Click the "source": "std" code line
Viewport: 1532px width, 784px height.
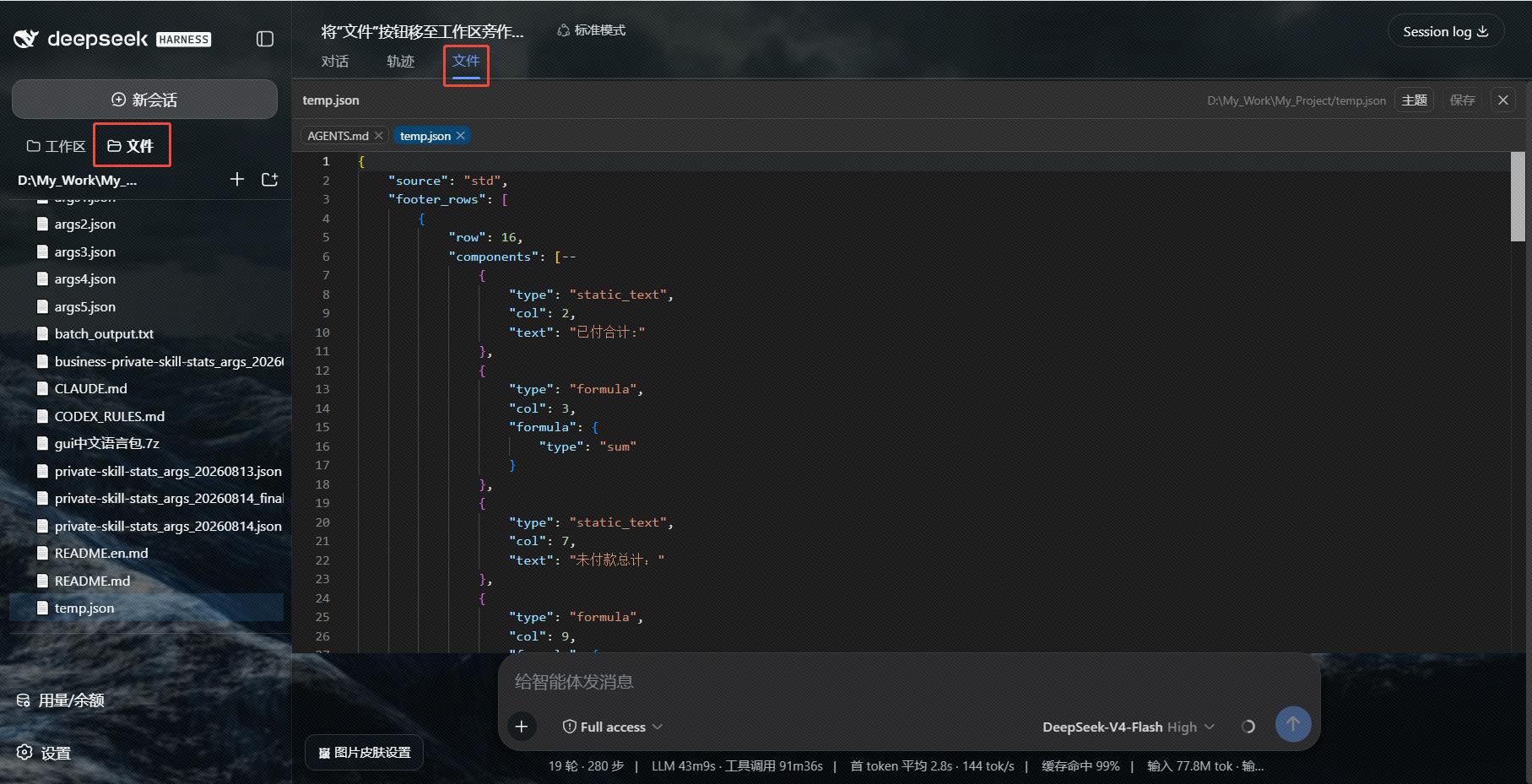(x=448, y=181)
